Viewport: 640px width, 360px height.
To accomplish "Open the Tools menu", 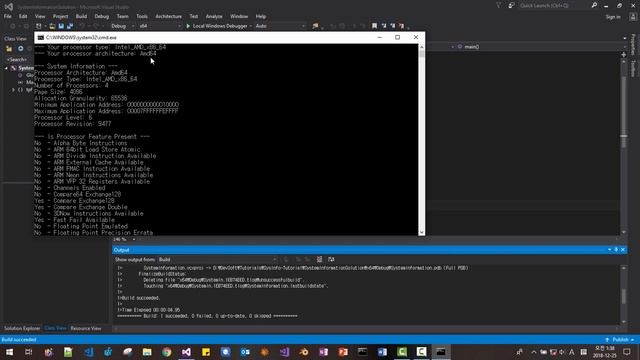I will [x=142, y=16].
